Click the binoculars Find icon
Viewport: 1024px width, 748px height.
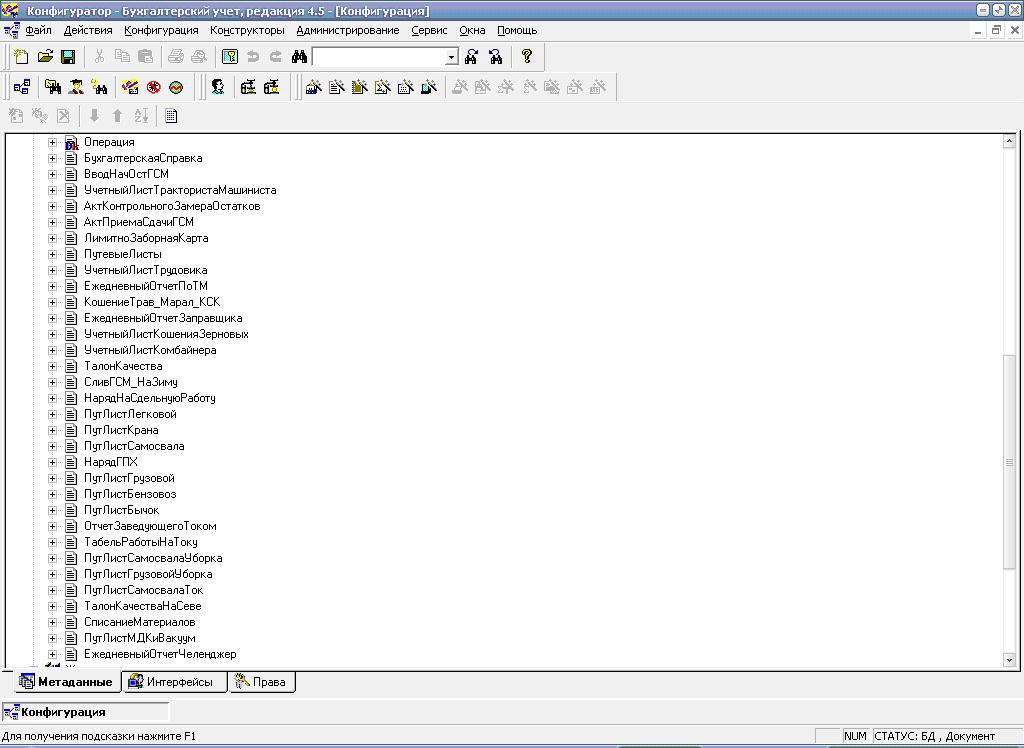tap(299, 57)
